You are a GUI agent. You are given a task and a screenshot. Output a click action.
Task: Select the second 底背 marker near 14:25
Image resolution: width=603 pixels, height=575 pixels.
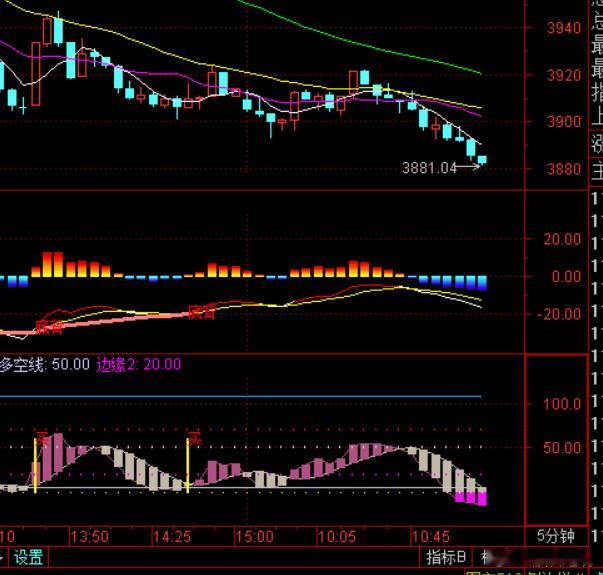point(202,312)
